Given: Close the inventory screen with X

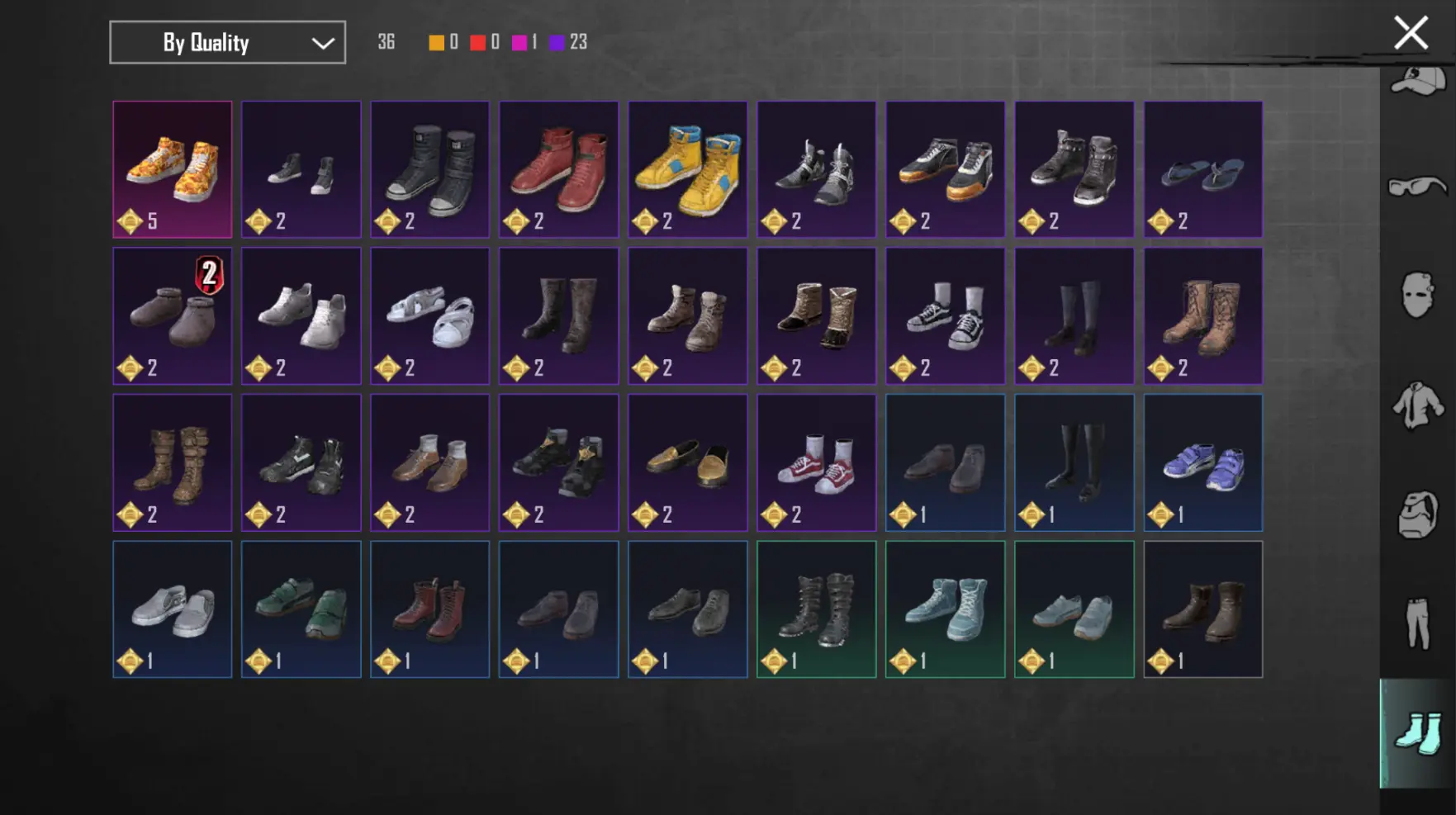Looking at the screenshot, I should [x=1411, y=33].
